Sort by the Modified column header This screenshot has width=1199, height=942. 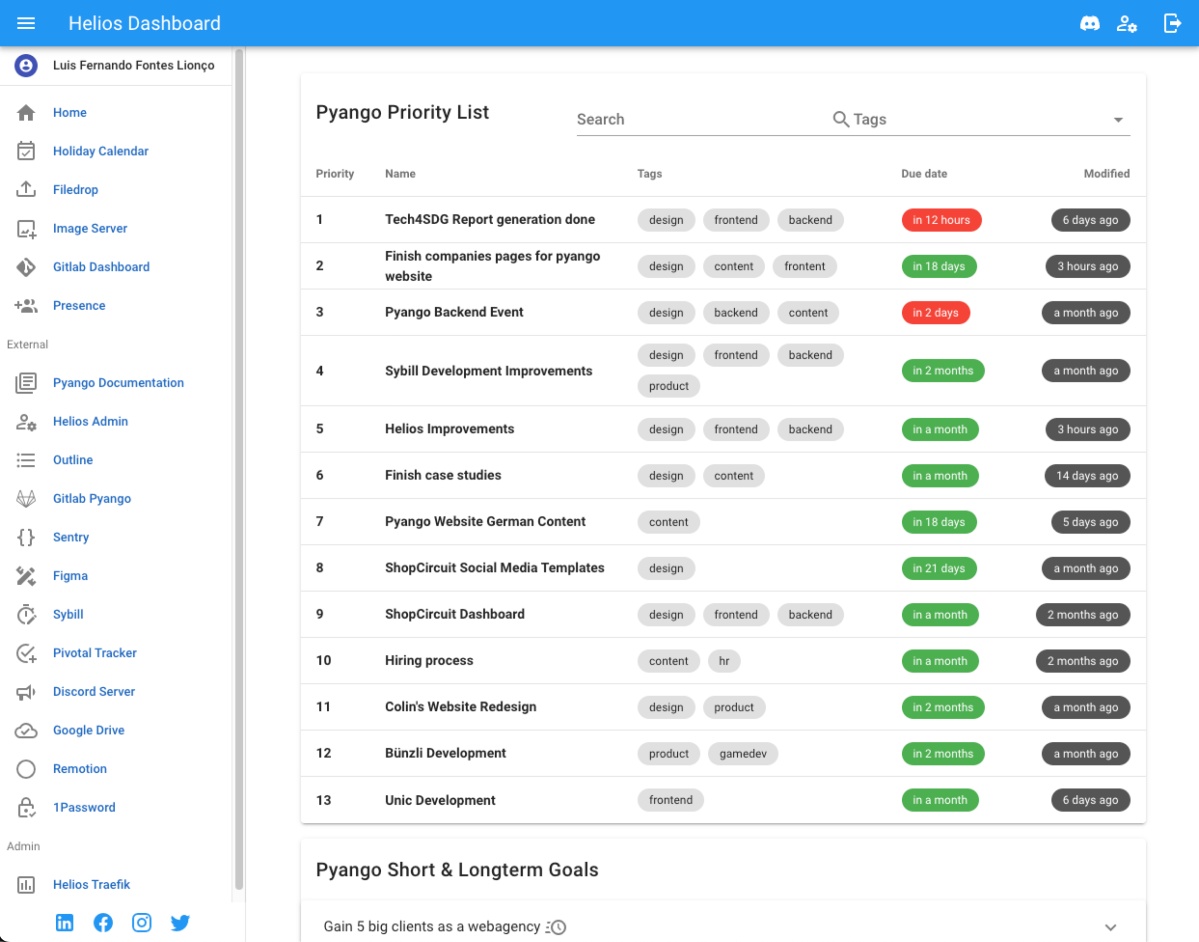point(1106,174)
